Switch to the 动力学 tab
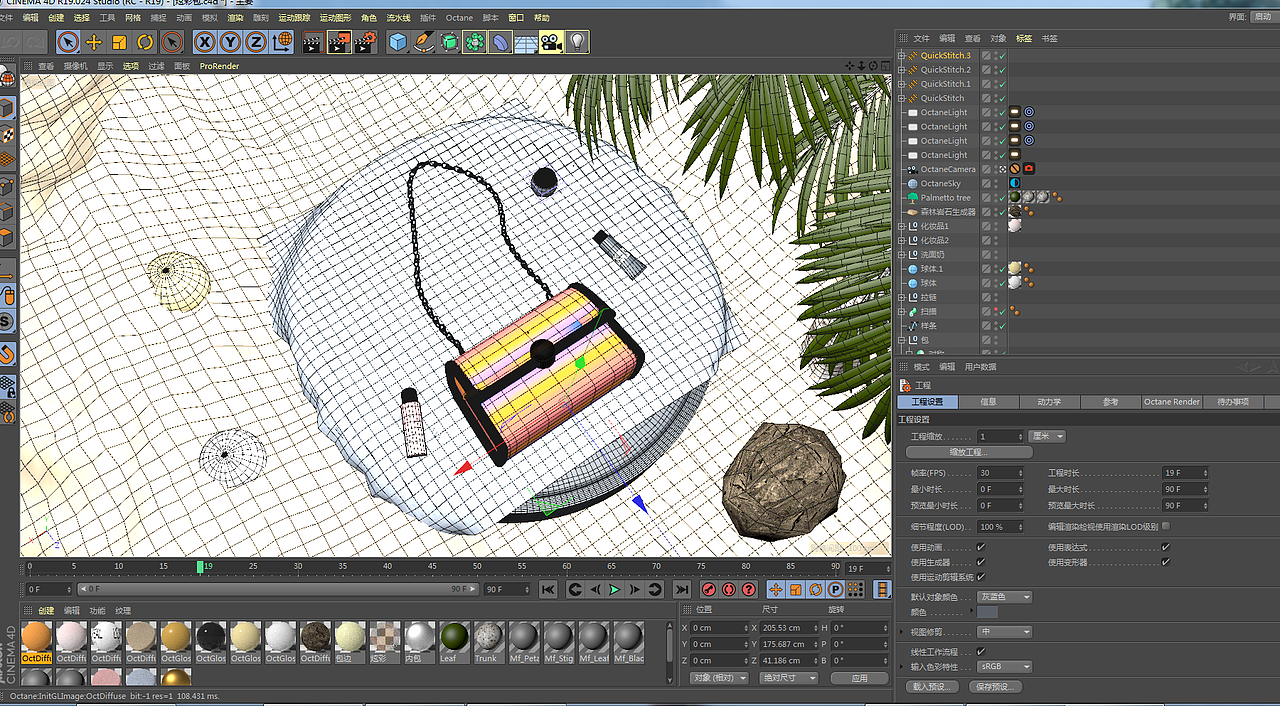This screenshot has height=706, width=1280. [x=1049, y=402]
